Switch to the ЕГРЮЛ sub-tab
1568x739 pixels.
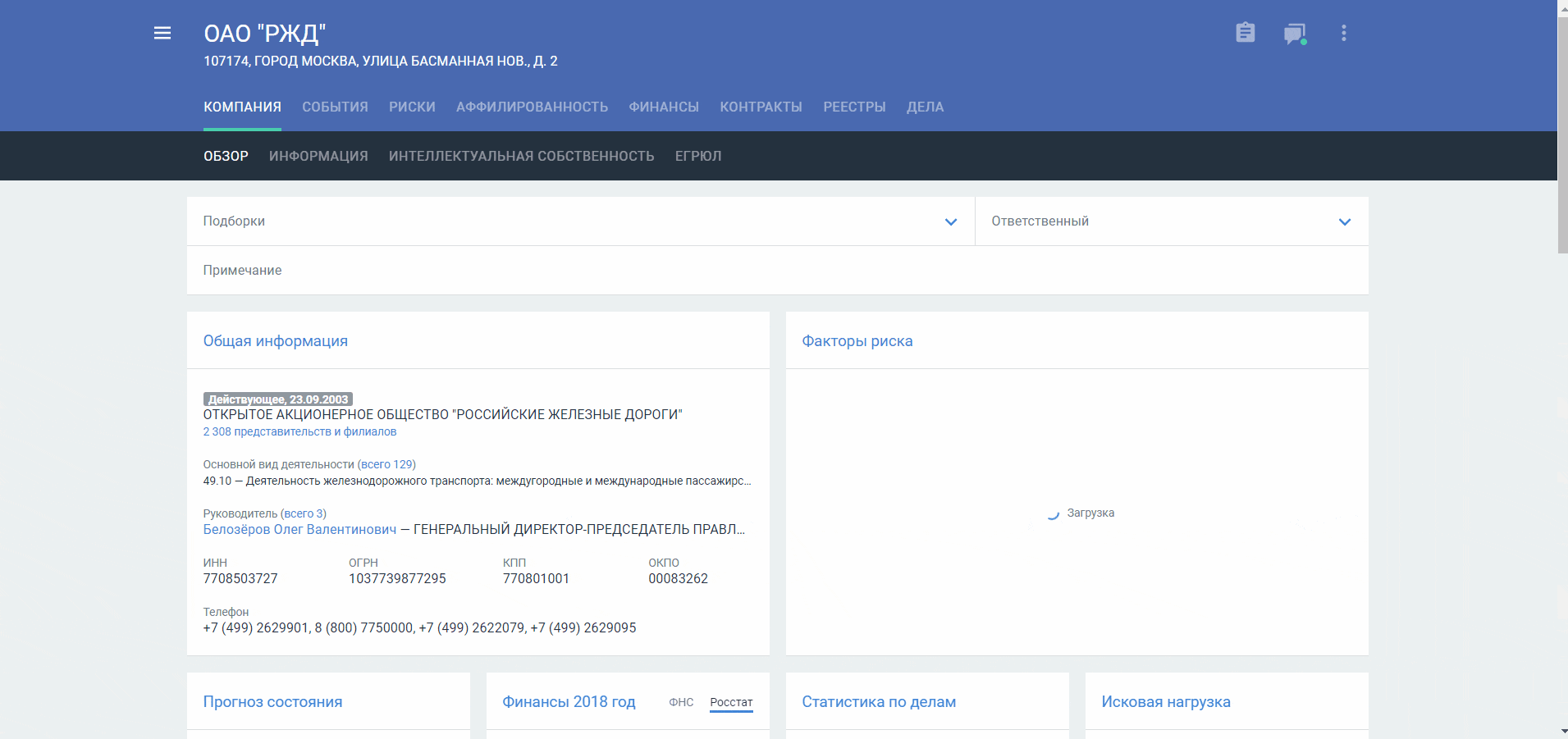[x=698, y=156]
